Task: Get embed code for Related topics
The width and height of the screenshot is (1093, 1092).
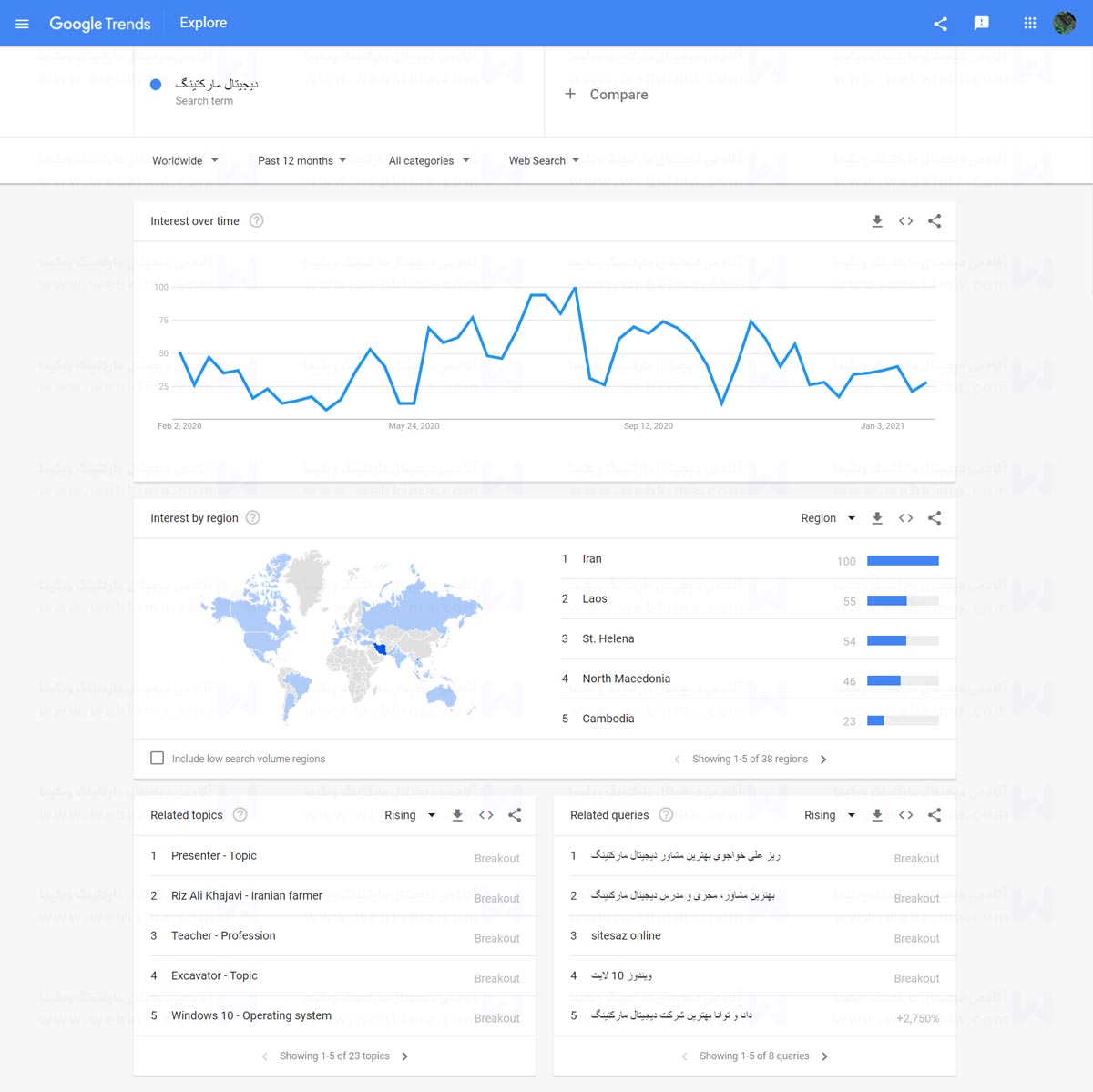Action: tap(485, 815)
